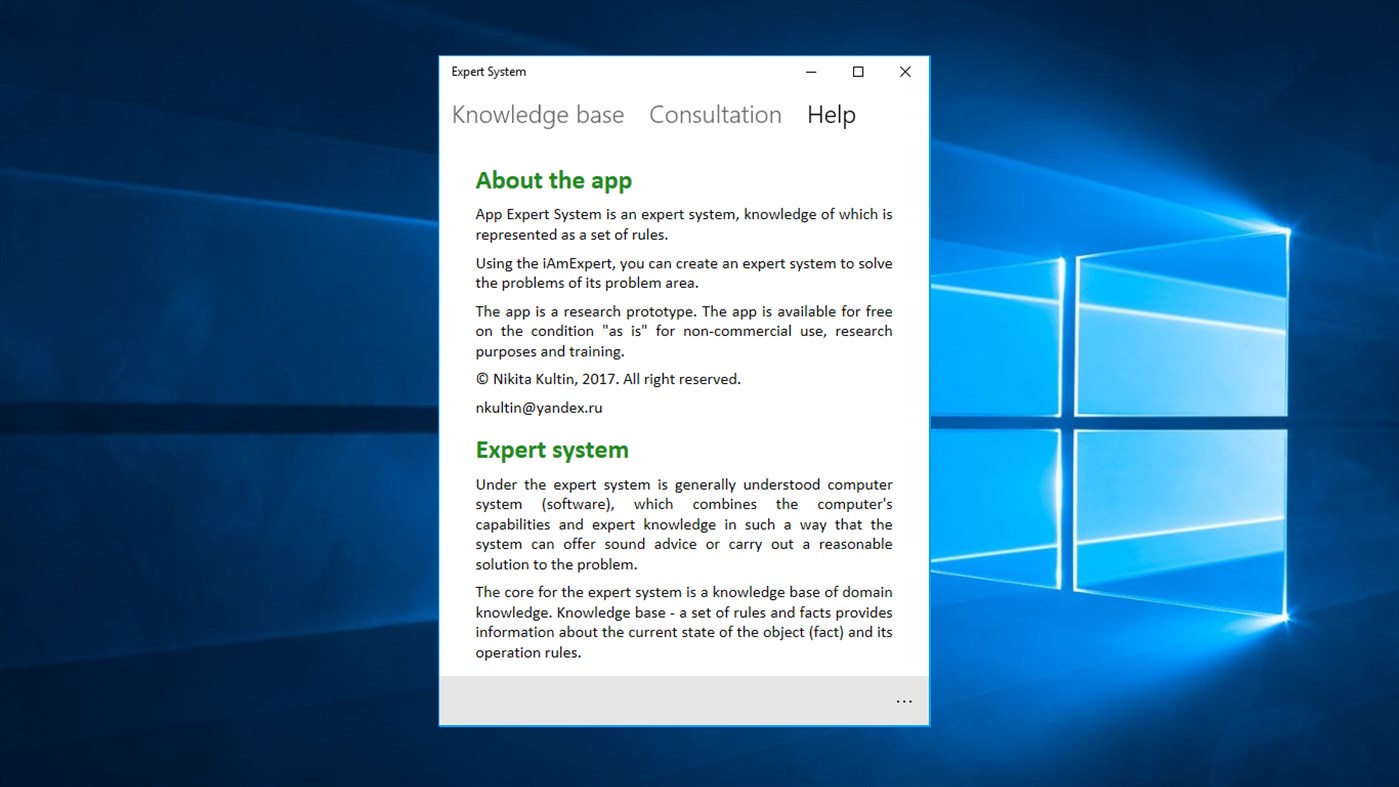Click the Expert System title bar text
This screenshot has width=1399, height=787.
coord(488,71)
